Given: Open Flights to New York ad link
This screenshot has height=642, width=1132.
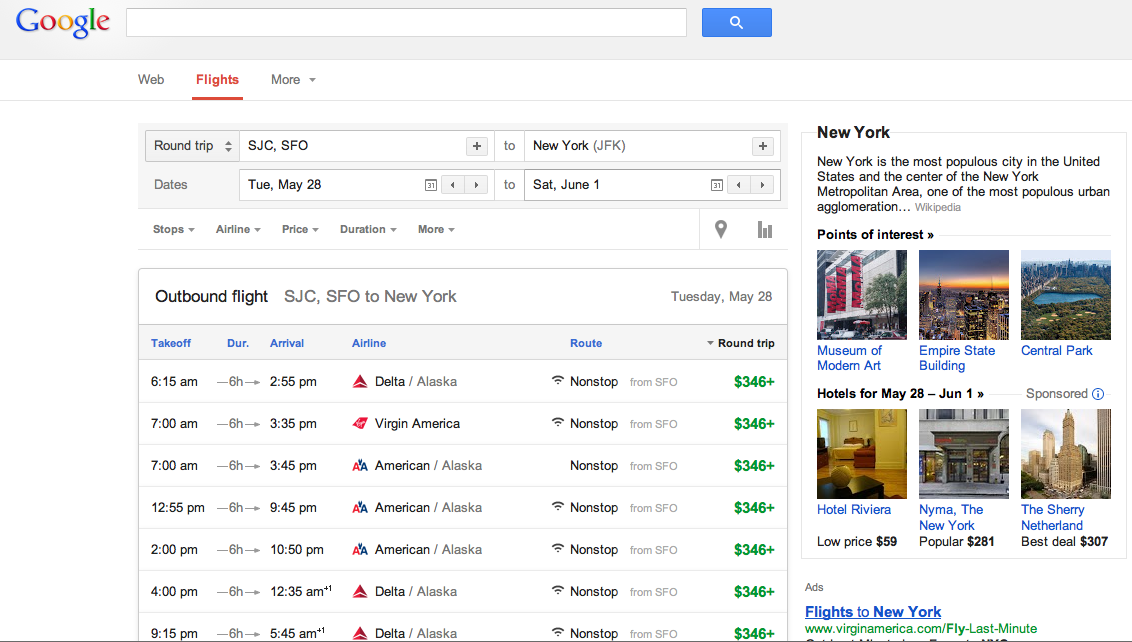Looking at the screenshot, I should (873, 612).
